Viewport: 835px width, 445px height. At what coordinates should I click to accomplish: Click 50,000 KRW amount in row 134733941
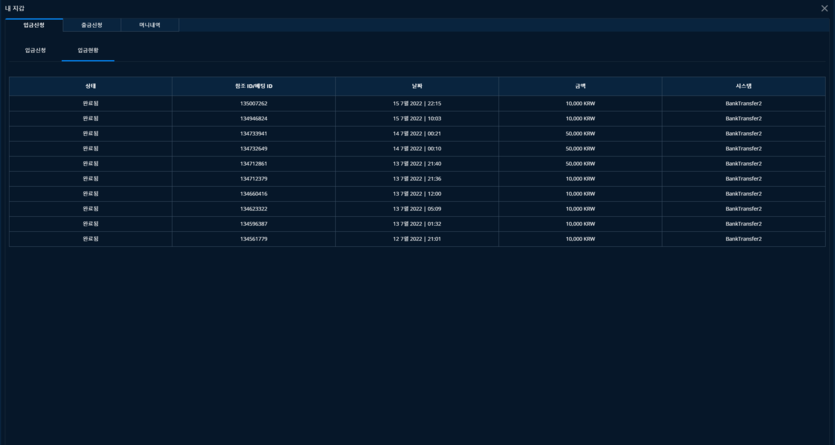click(580, 134)
